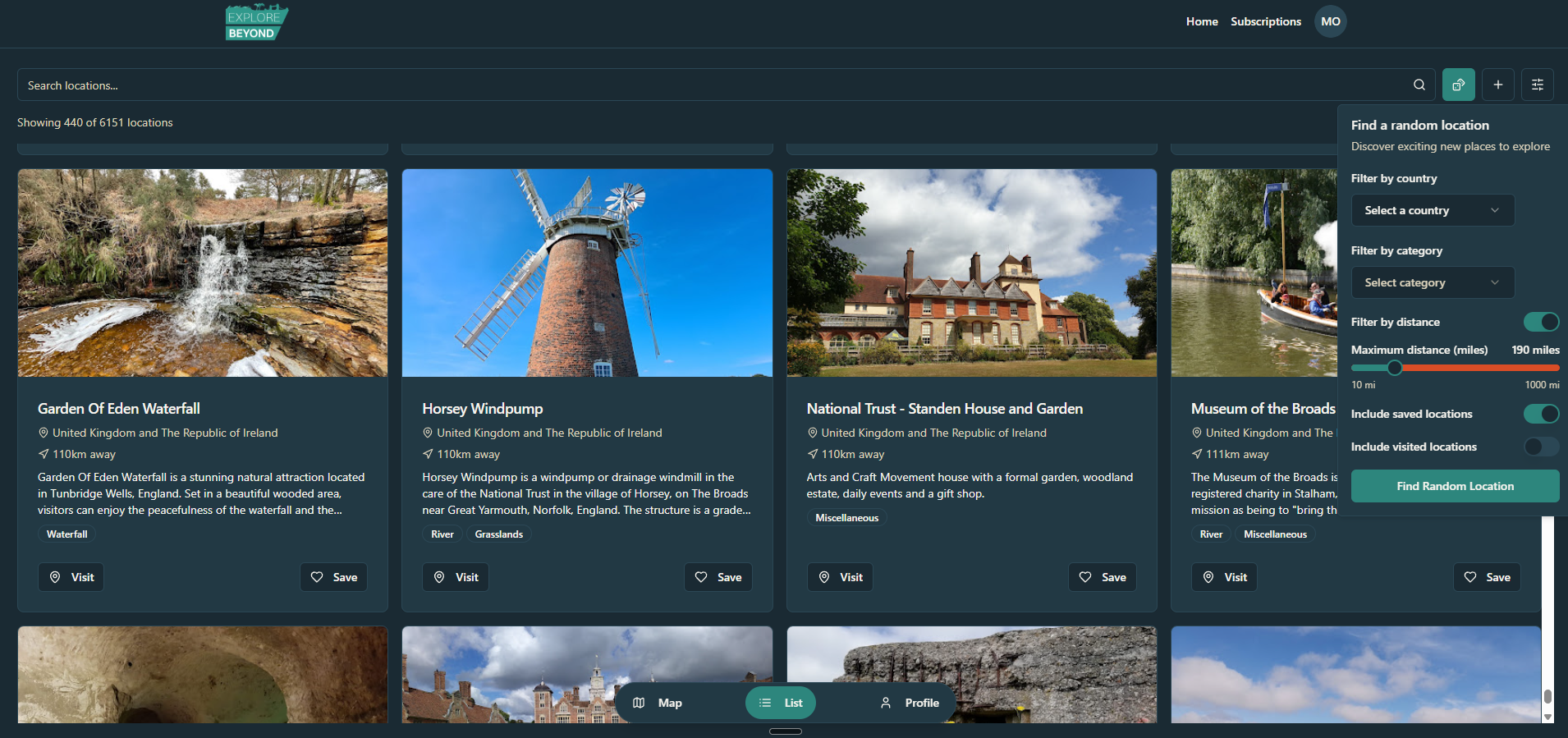The height and width of the screenshot is (738, 1568).
Task: Click heart icon on Horsey Windpump Save
Action: pyautogui.click(x=701, y=577)
